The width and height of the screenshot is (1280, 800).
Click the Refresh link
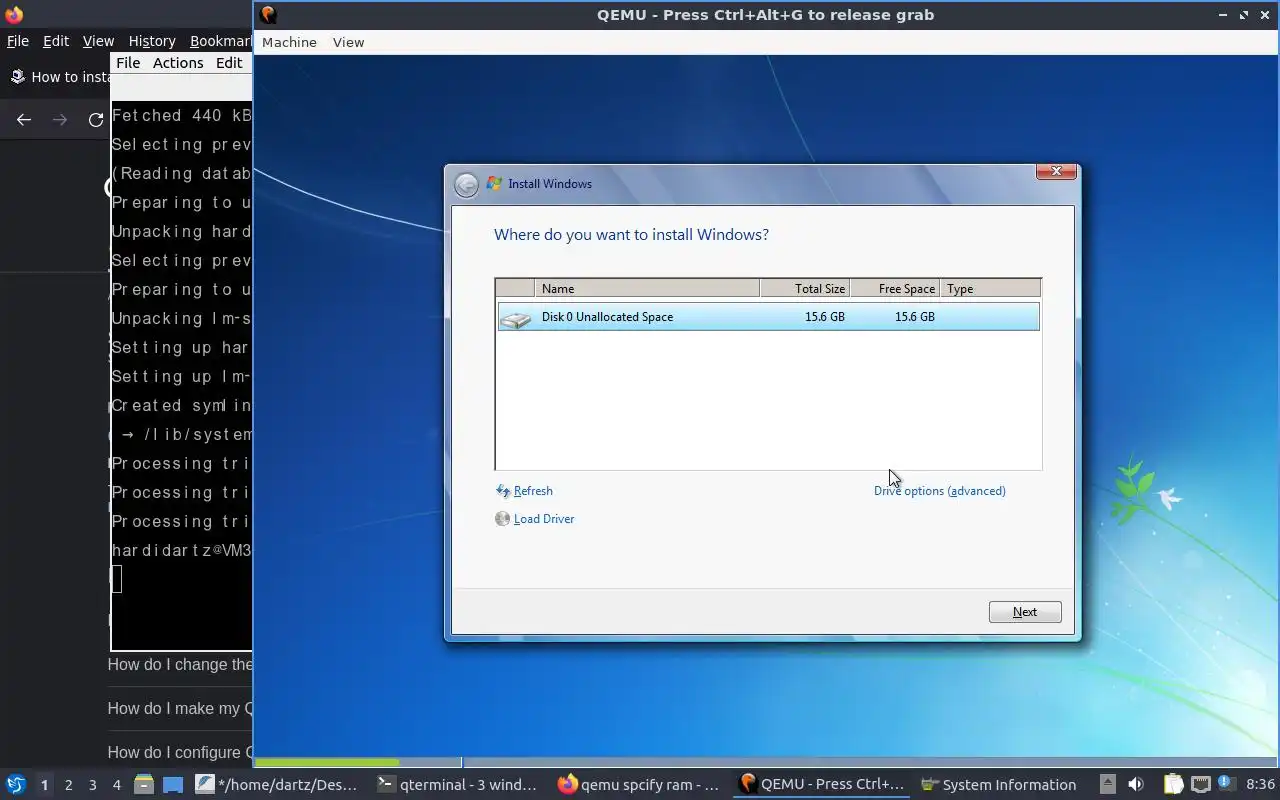[533, 491]
